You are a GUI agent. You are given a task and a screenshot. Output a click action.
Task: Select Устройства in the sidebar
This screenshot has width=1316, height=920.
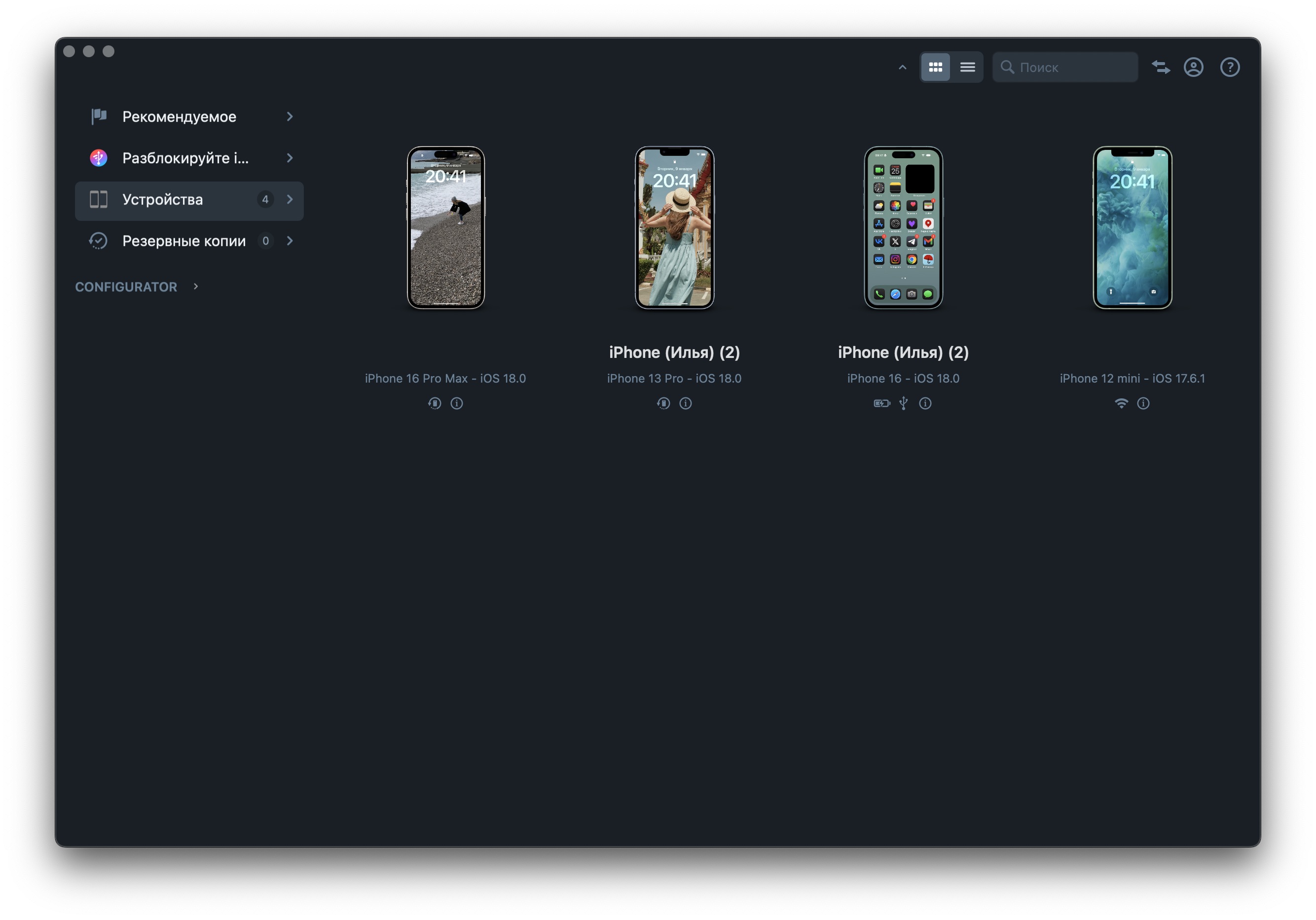pos(189,199)
